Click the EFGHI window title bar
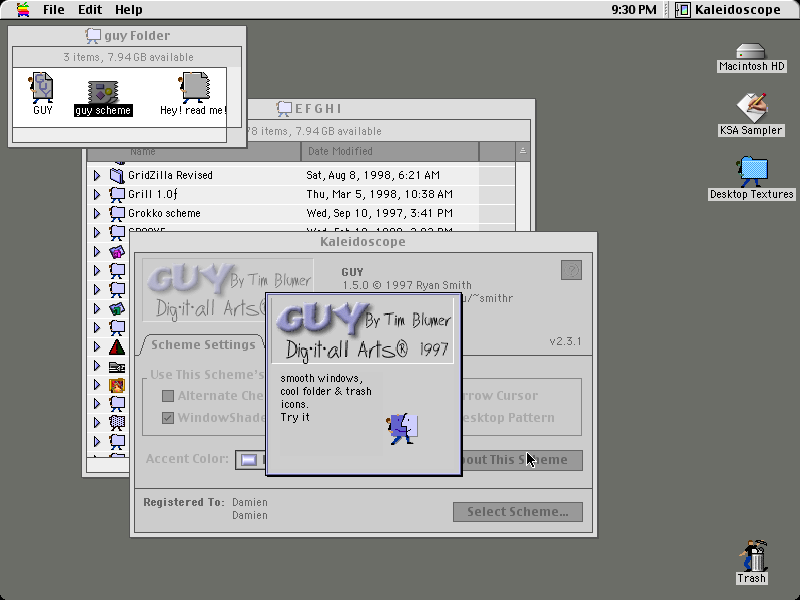 391,109
